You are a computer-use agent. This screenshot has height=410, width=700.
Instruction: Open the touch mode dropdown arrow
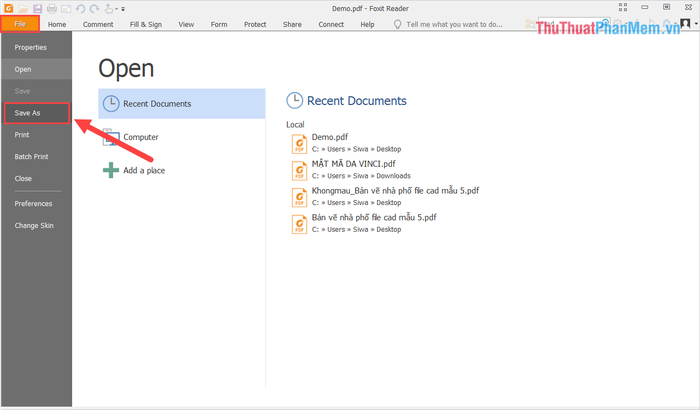(117, 9)
